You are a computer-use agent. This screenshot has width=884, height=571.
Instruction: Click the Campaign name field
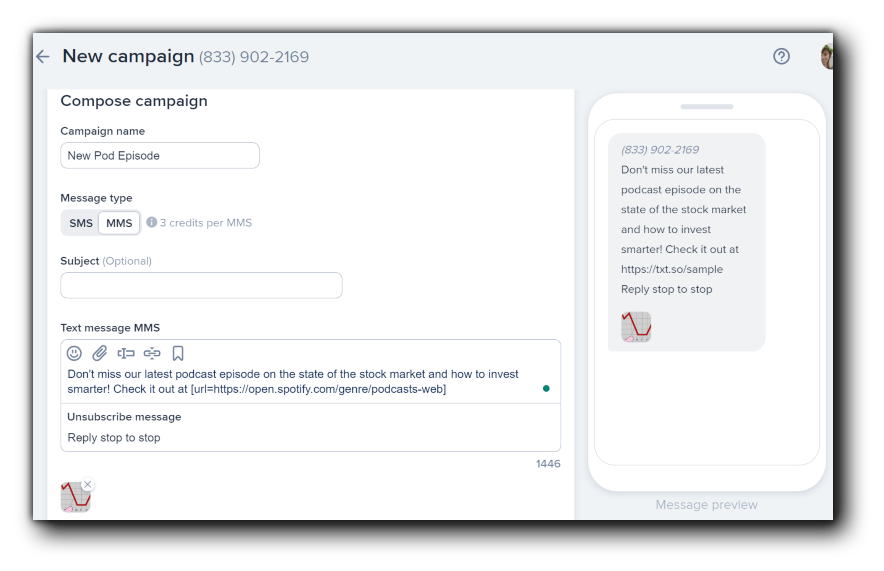point(160,156)
